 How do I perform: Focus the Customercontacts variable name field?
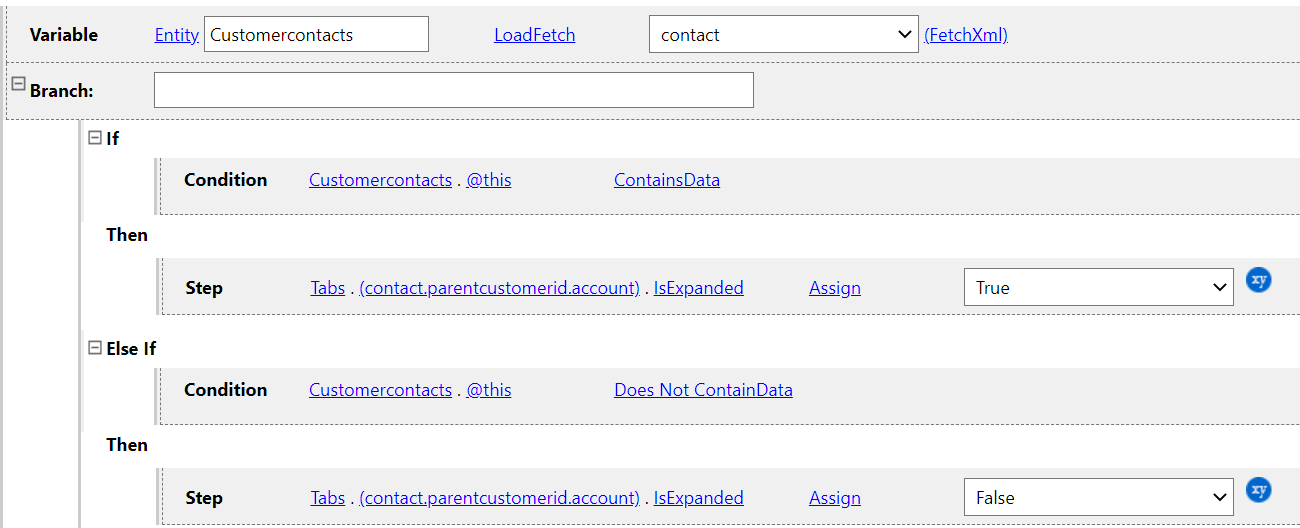tap(315, 35)
